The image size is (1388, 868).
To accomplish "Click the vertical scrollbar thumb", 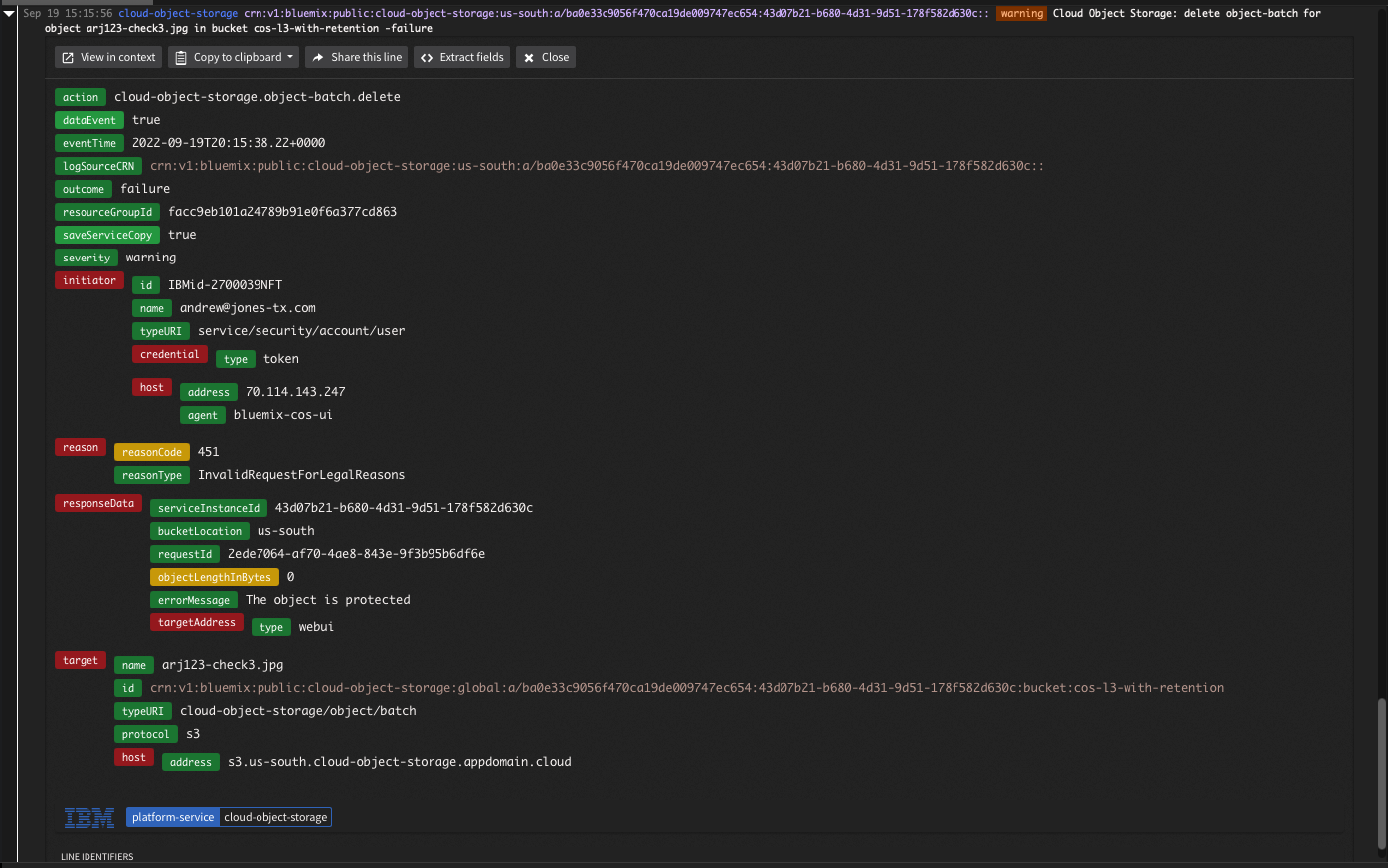I will pos(1381,774).
